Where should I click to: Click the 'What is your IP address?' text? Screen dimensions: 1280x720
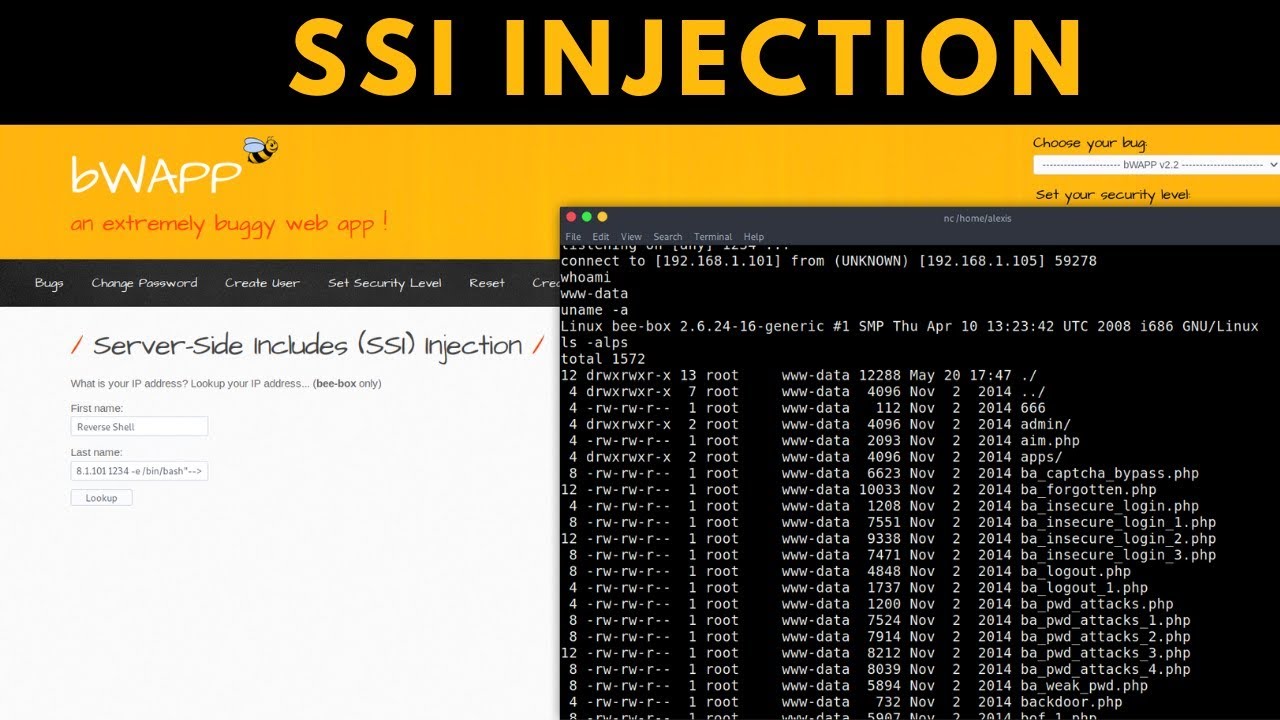tap(225, 384)
